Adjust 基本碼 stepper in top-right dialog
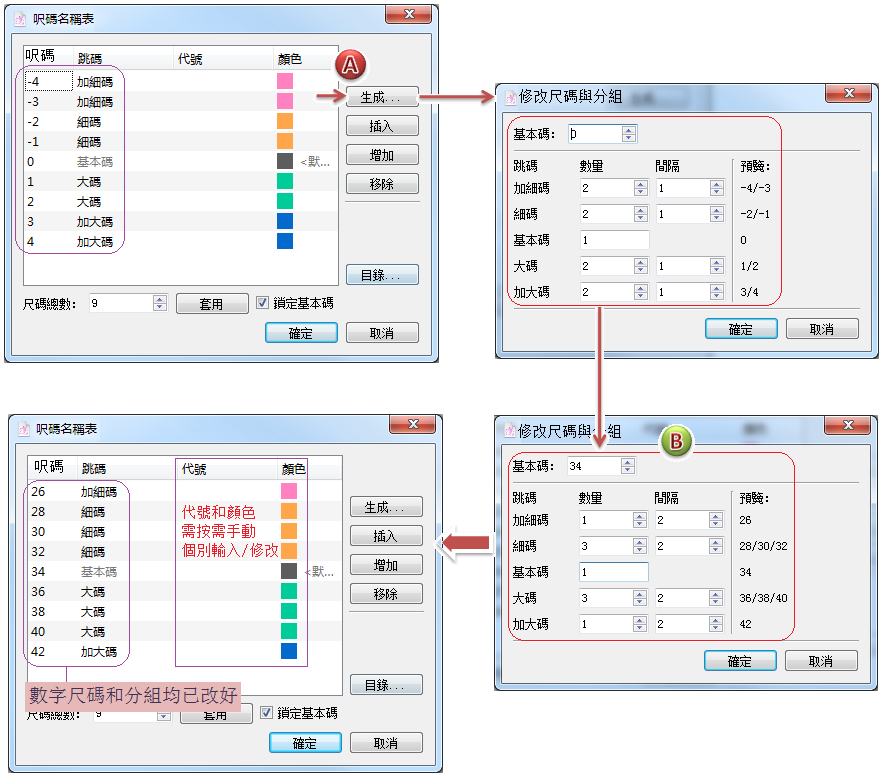 628,134
